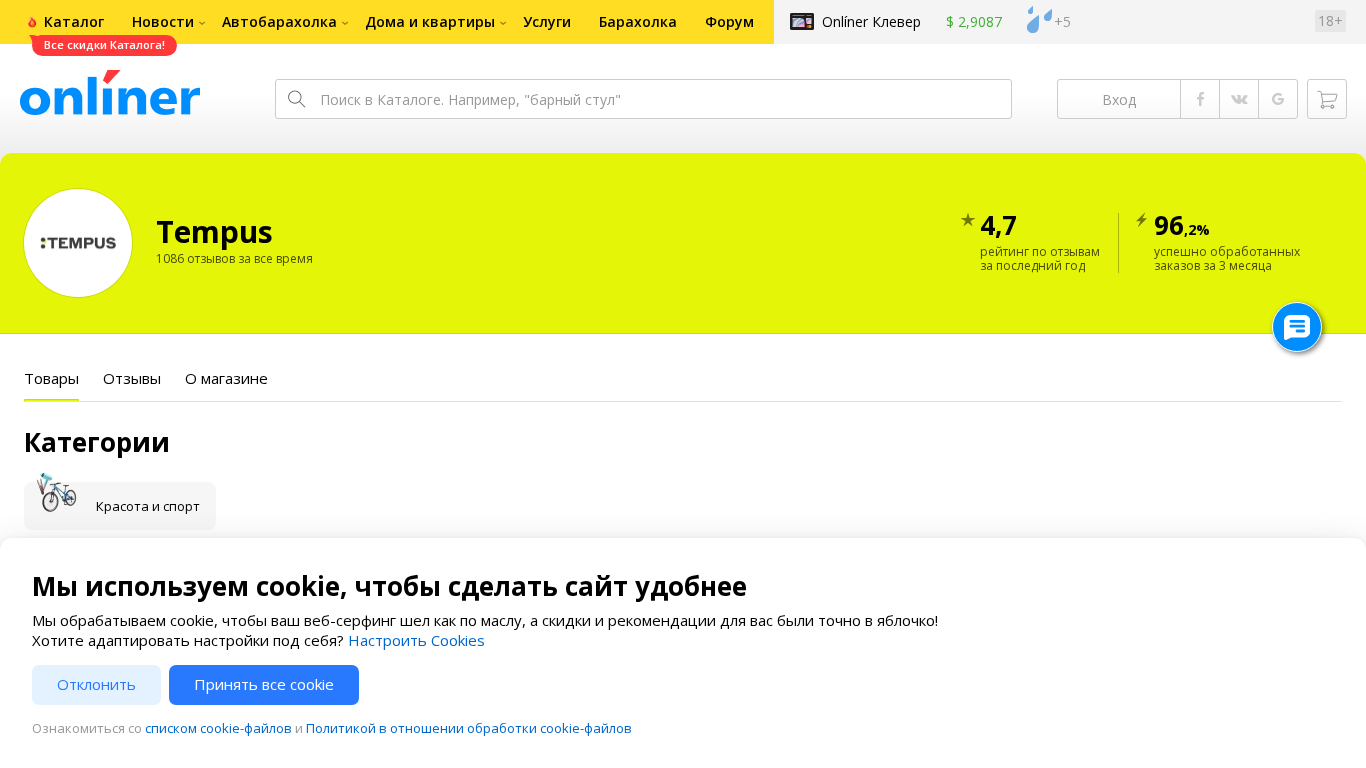
Task: Click the 96,2% processed orders value
Action: (1182, 226)
